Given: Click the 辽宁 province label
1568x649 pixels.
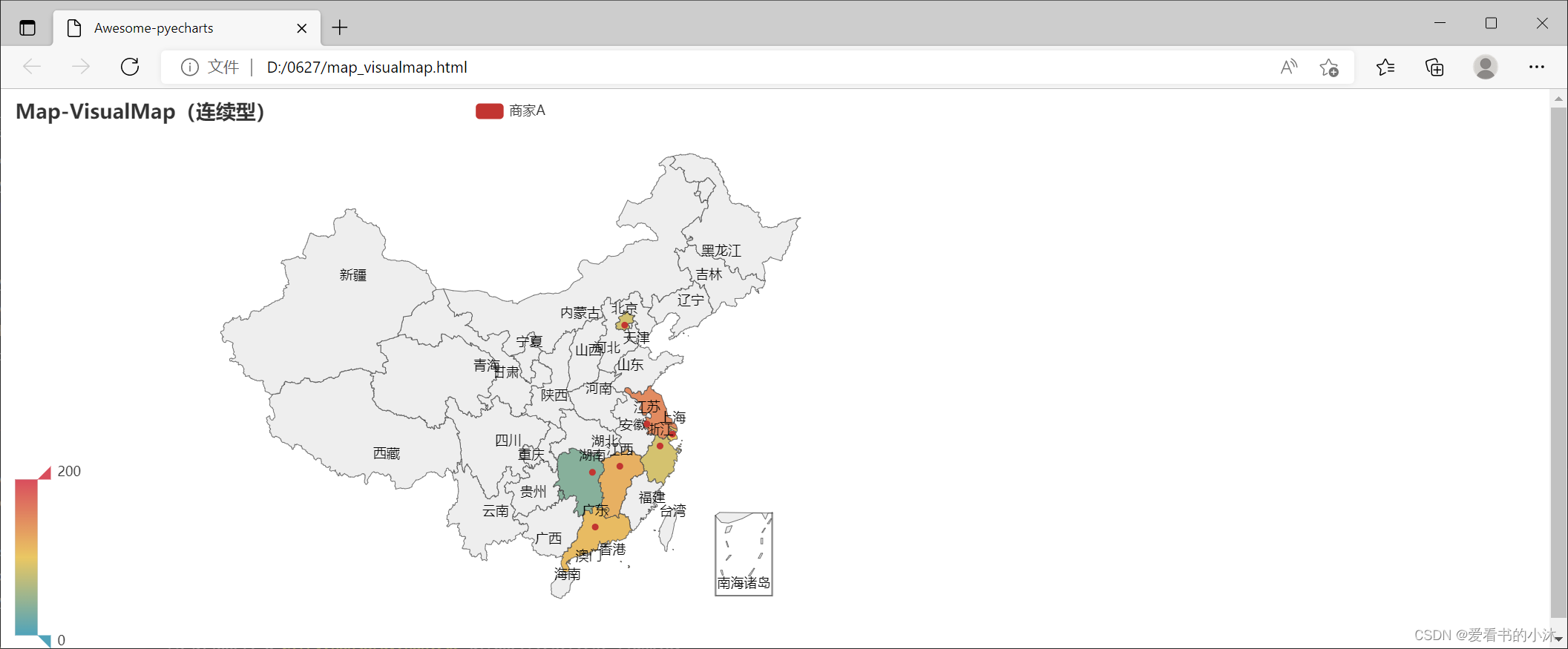Looking at the screenshot, I should click(691, 300).
